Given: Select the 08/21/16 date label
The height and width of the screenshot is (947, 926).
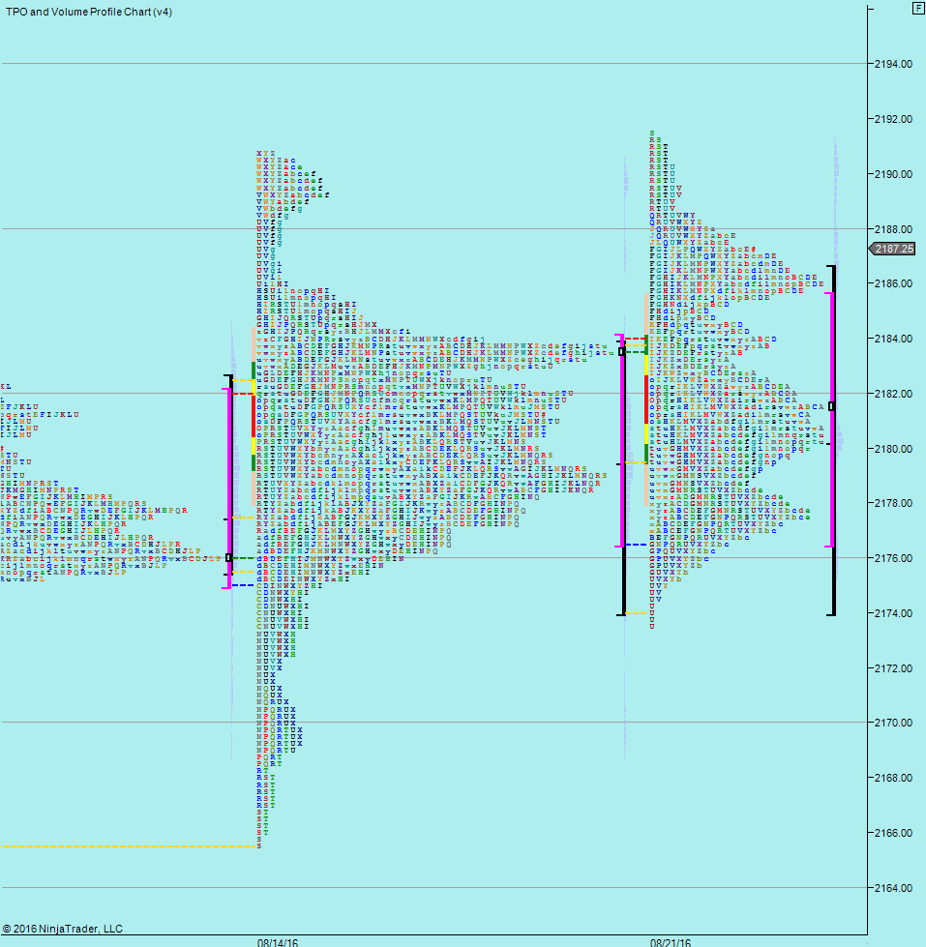Looking at the screenshot, I should tap(670, 941).
